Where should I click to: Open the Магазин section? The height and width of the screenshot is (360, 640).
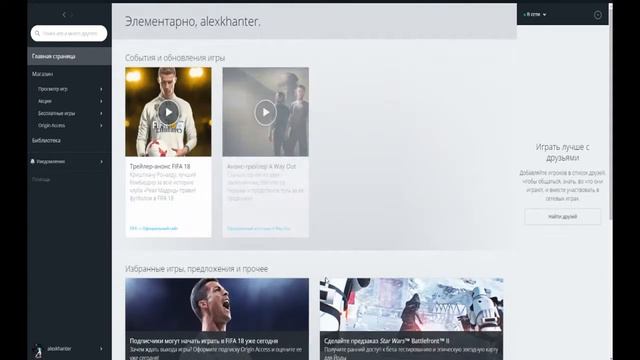(42, 74)
